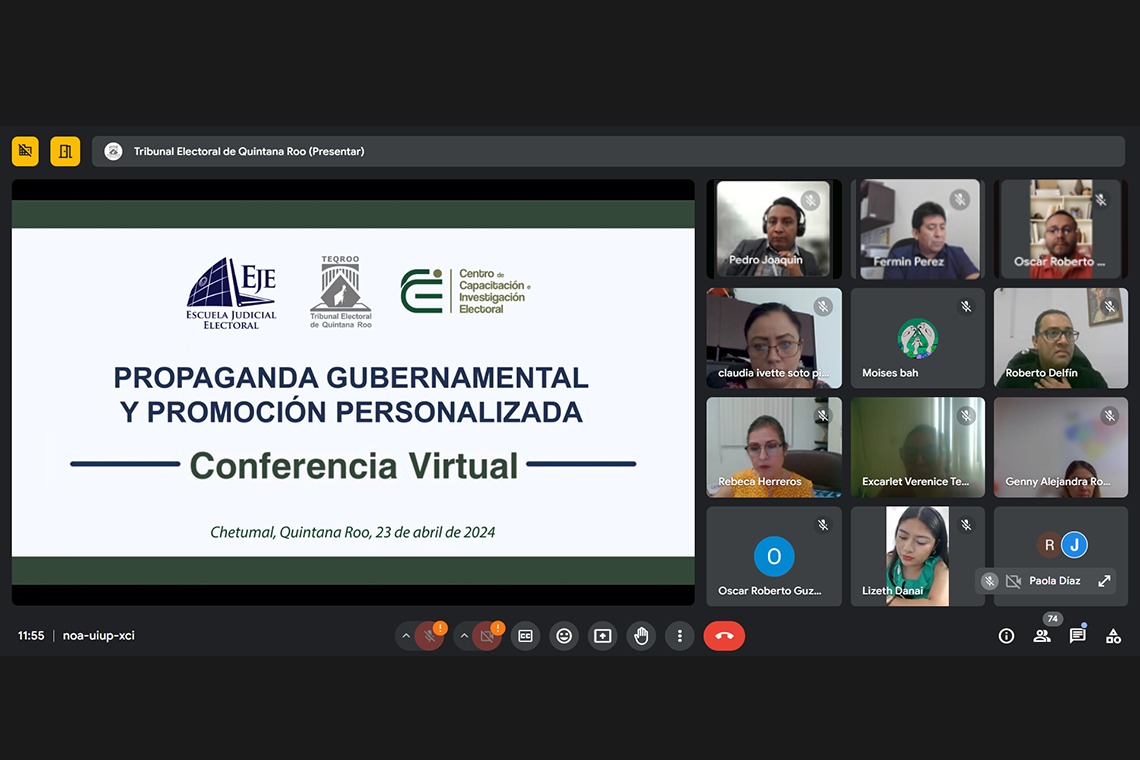This screenshot has width=1140, height=760.
Task: Open the chat with everyone panel
Action: [1077, 636]
